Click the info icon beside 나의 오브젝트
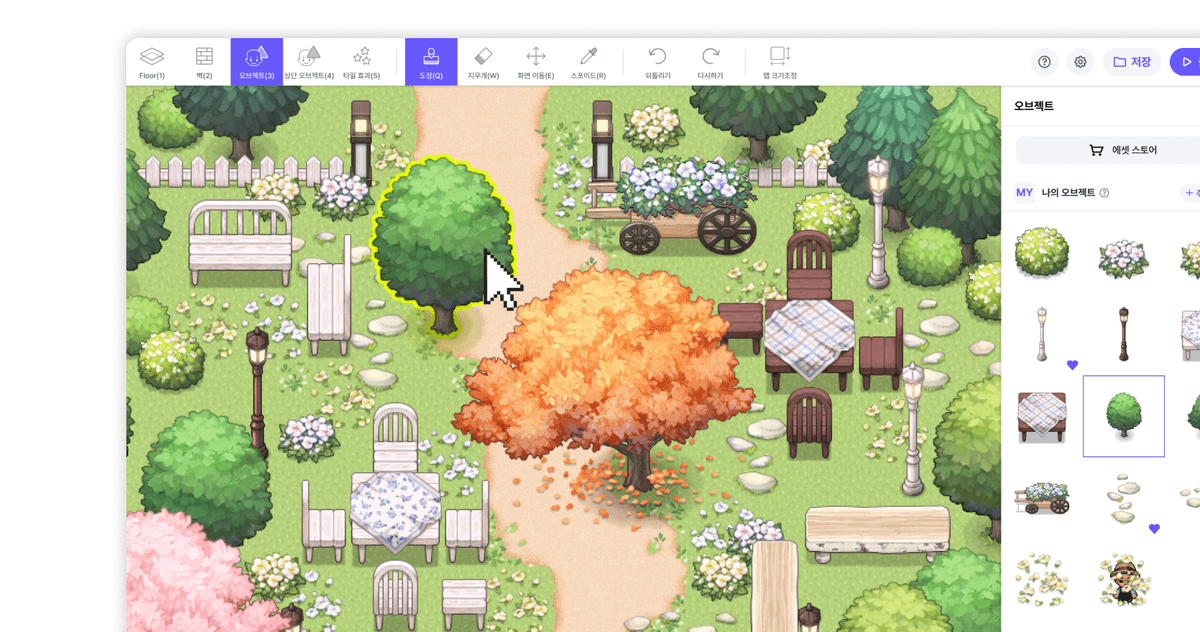 [1104, 193]
